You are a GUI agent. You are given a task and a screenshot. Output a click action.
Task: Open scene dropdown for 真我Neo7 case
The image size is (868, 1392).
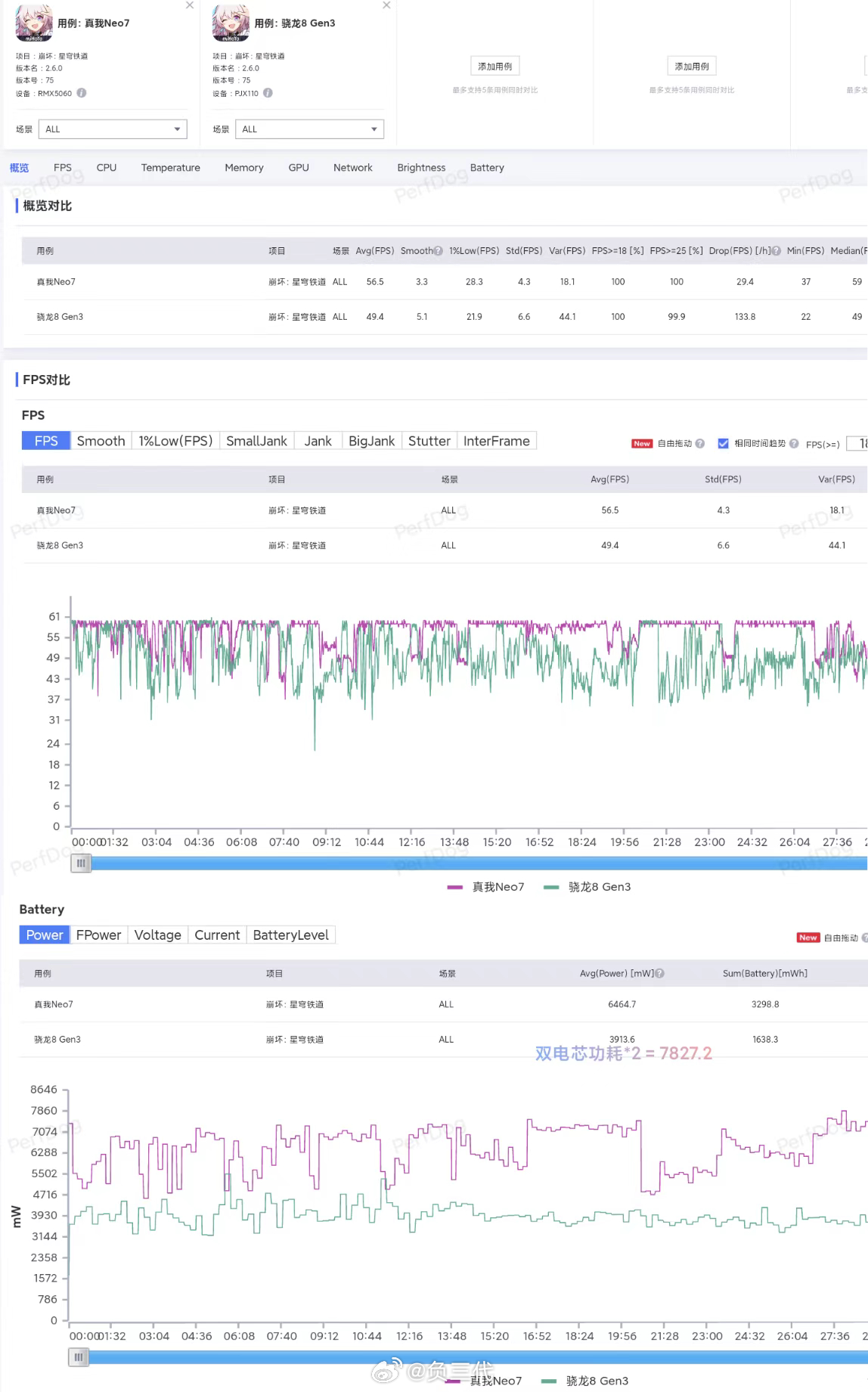point(113,129)
